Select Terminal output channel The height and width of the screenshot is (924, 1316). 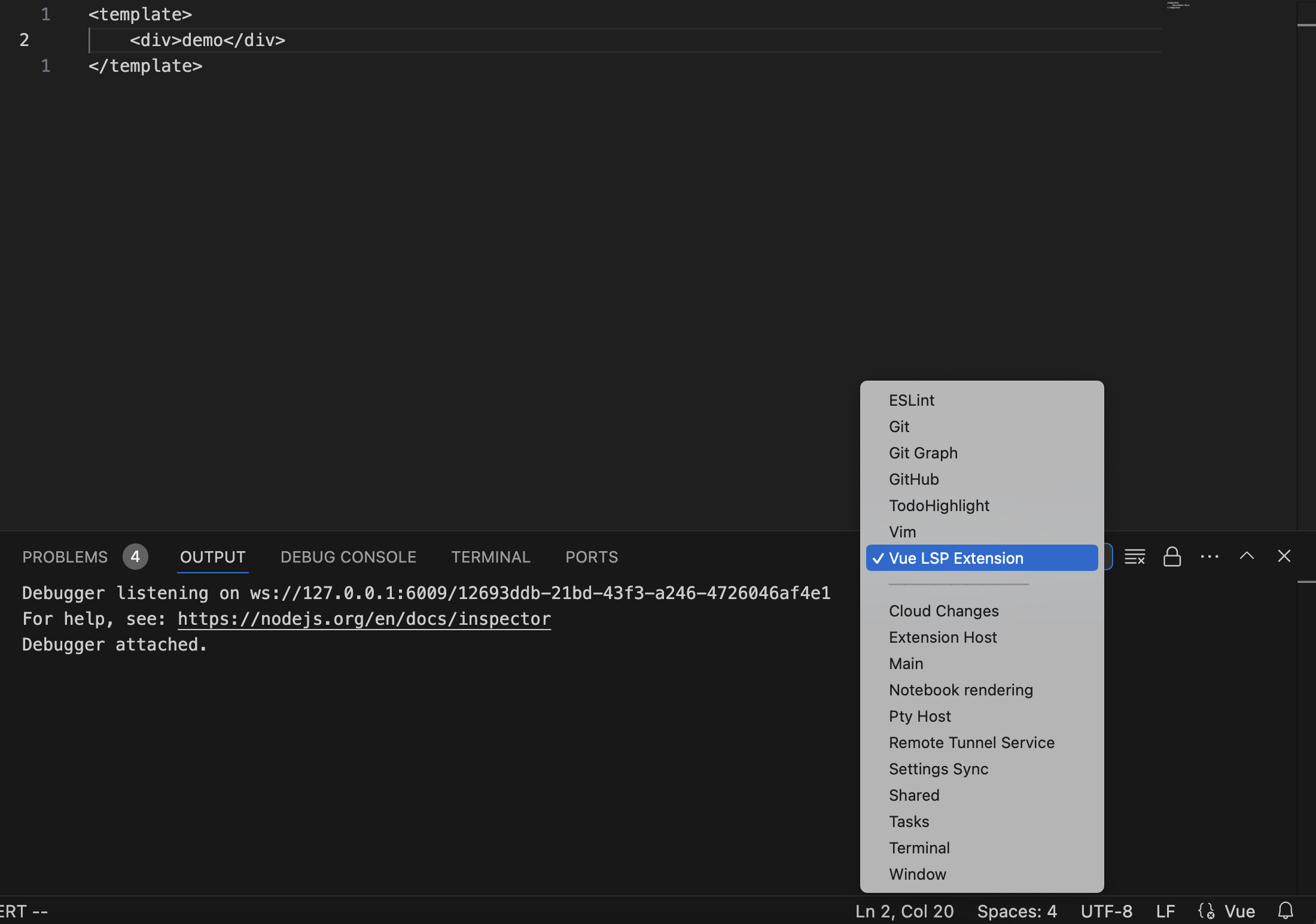point(919,847)
